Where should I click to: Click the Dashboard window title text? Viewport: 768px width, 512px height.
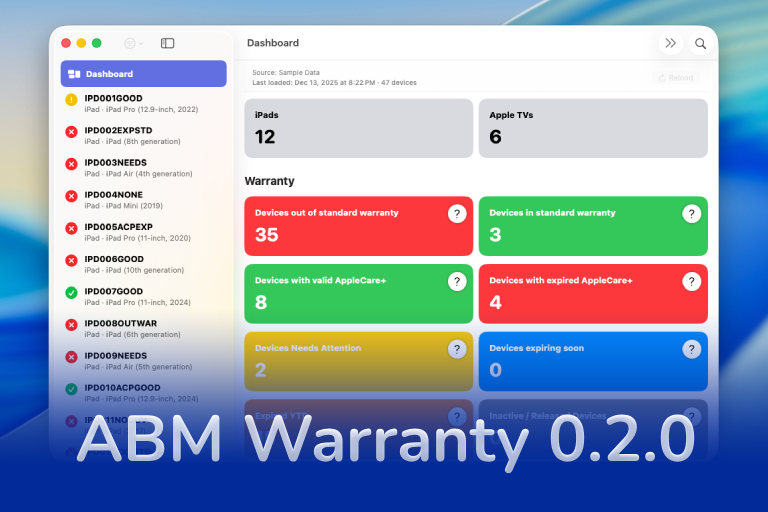coord(273,43)
